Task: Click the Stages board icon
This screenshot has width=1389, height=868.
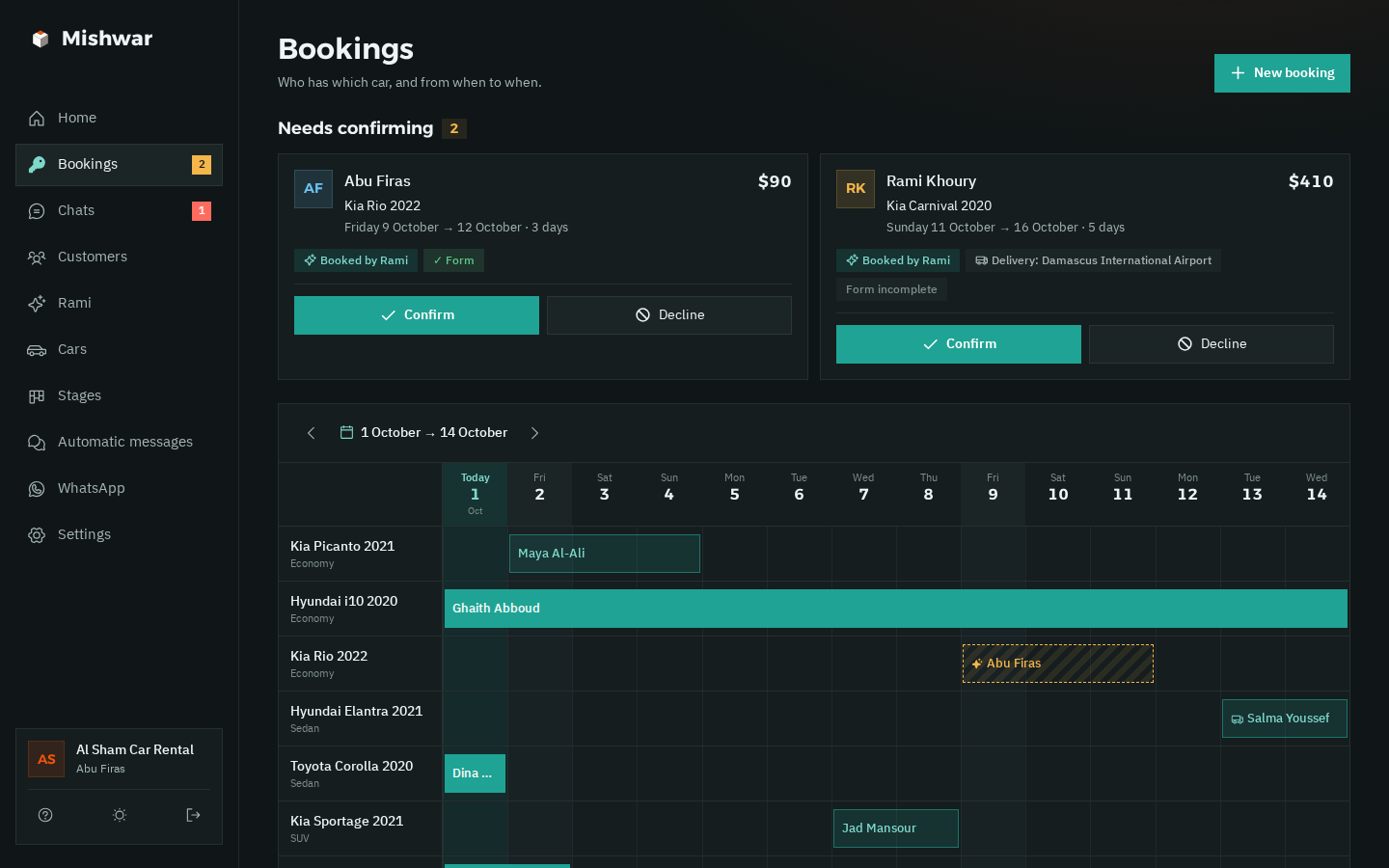Action: point(37,396)
